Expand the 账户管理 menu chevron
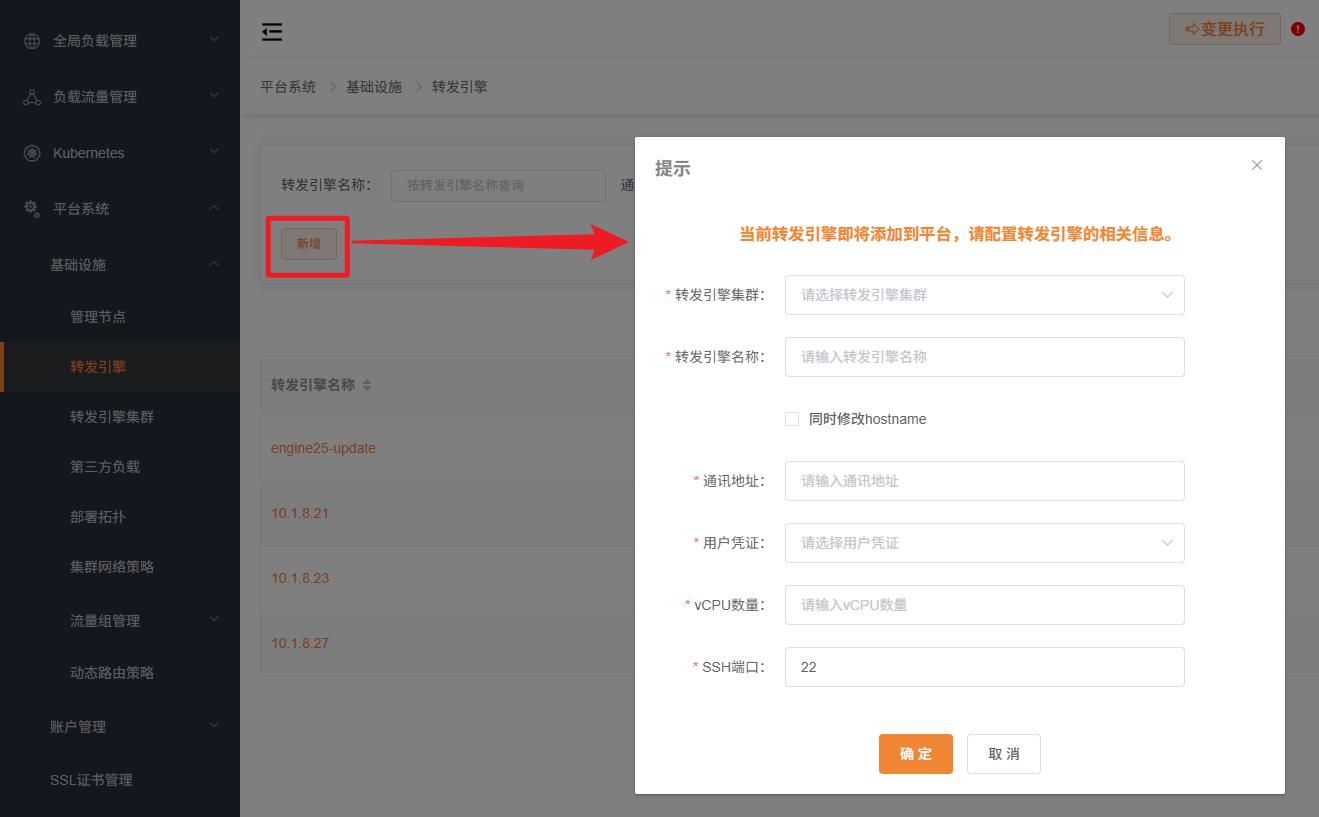The image size is (1319, 817). pos(214,726)
